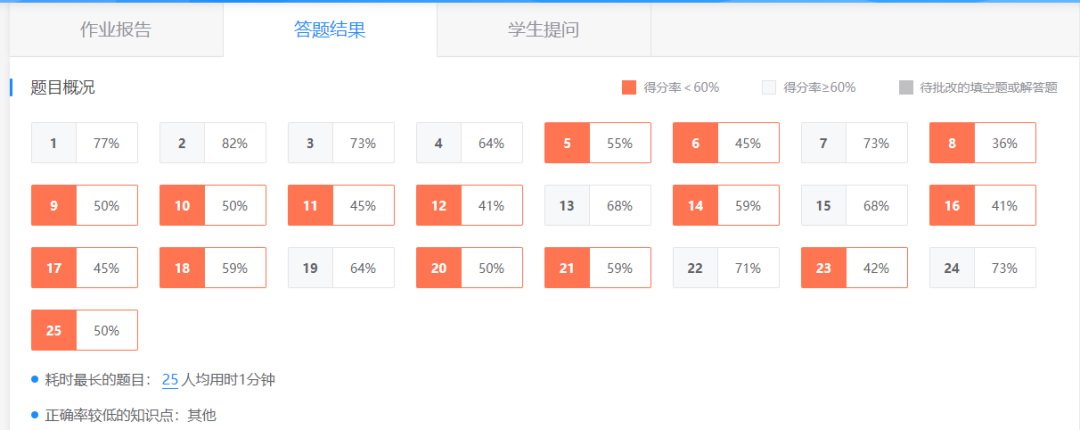This screenshot has width=1080, height=430.
Task: View question 19 with 64% score
Action: [341, 268]
